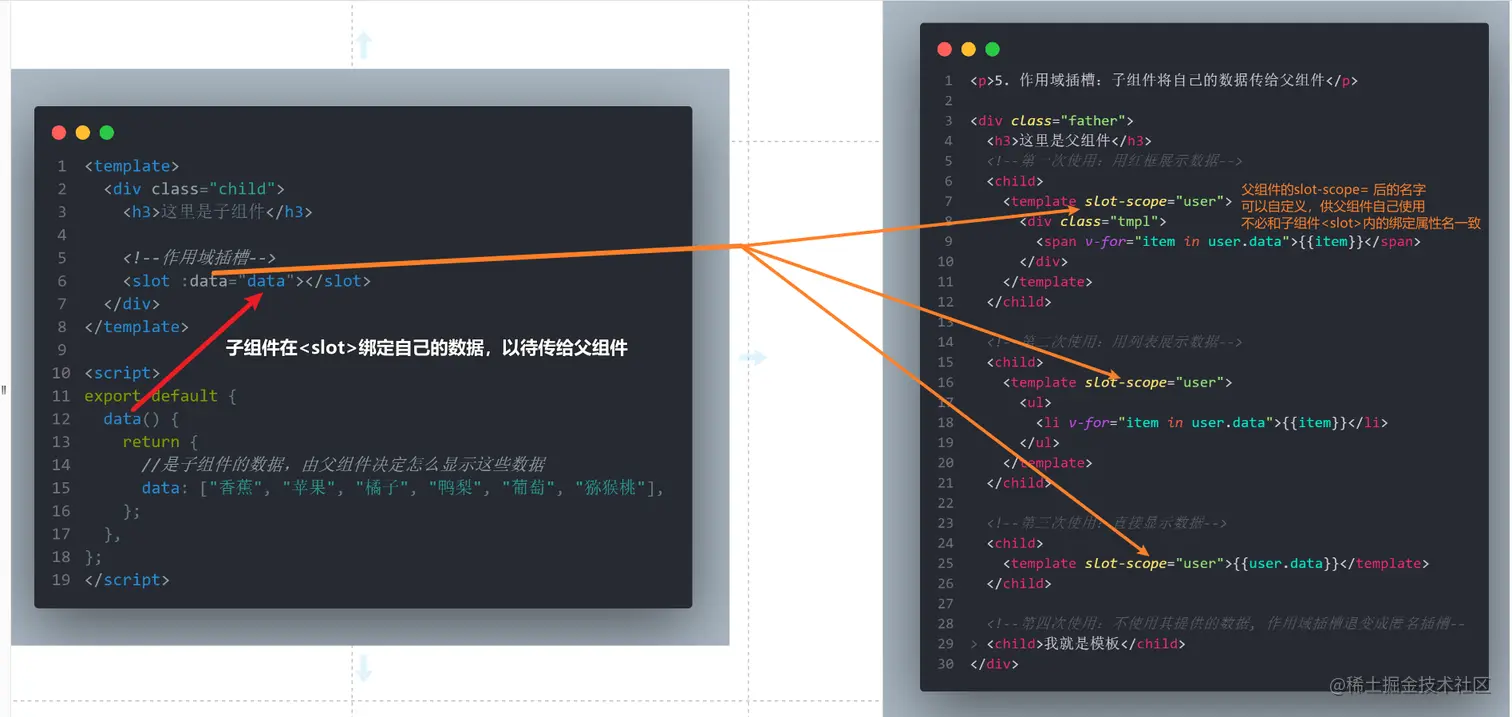Click the green dot in right father code window
This screenshot has height=717, width=1512.
992,49
